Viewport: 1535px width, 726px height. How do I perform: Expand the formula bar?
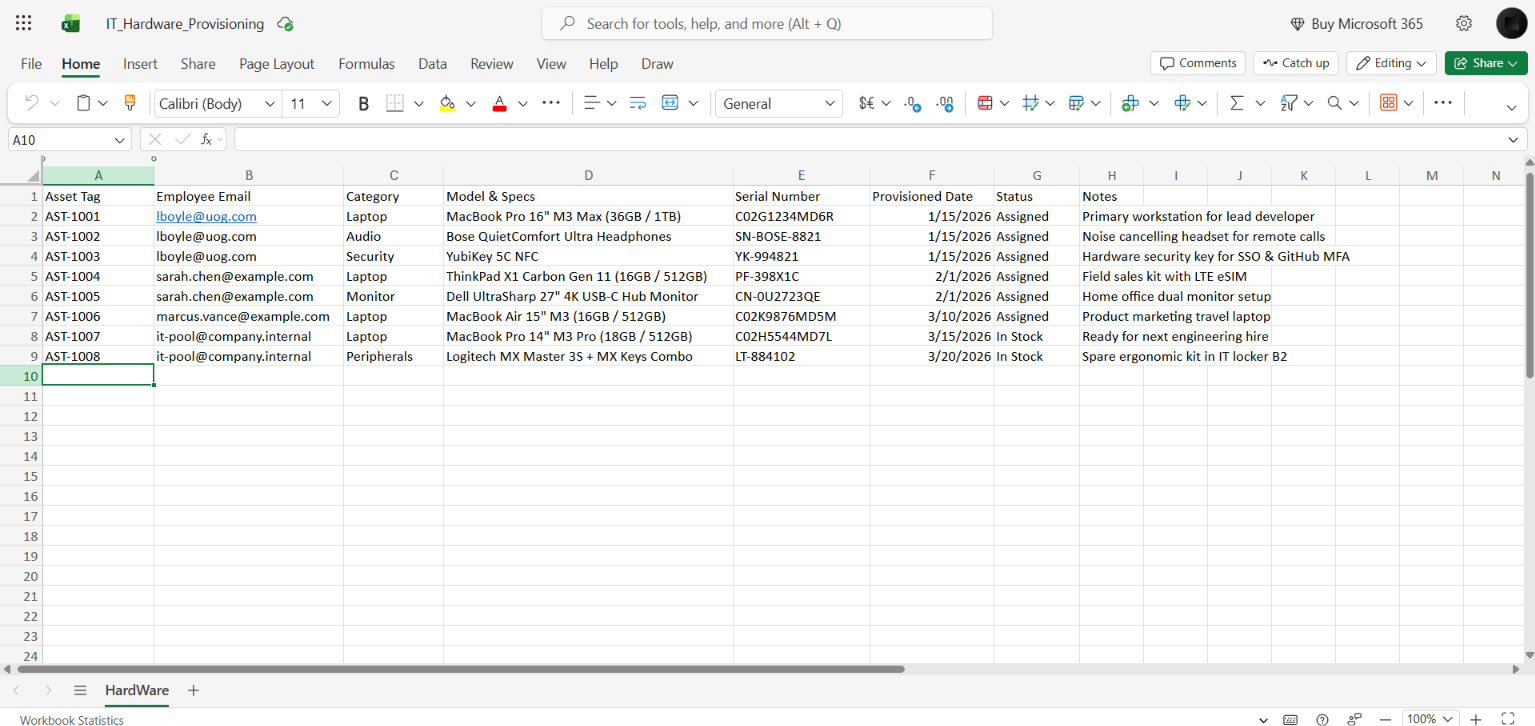coord(1514,140)
